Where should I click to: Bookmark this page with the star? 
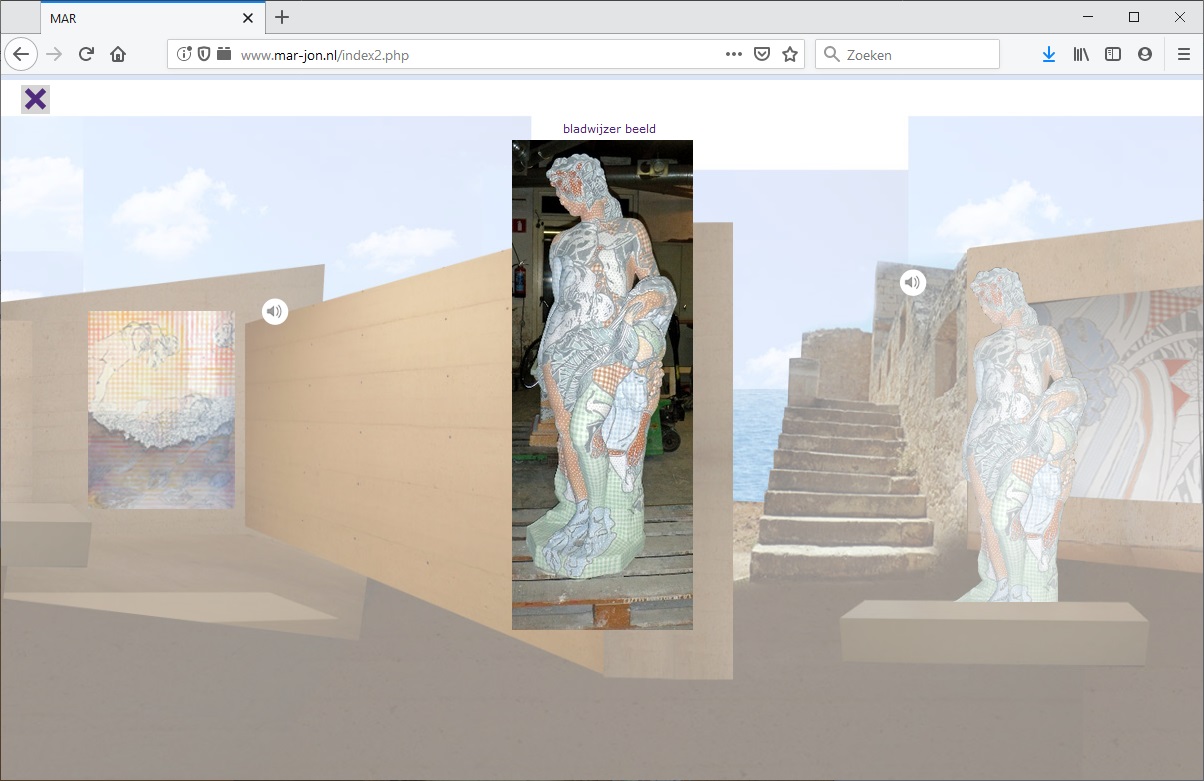[x=790, y=55]
